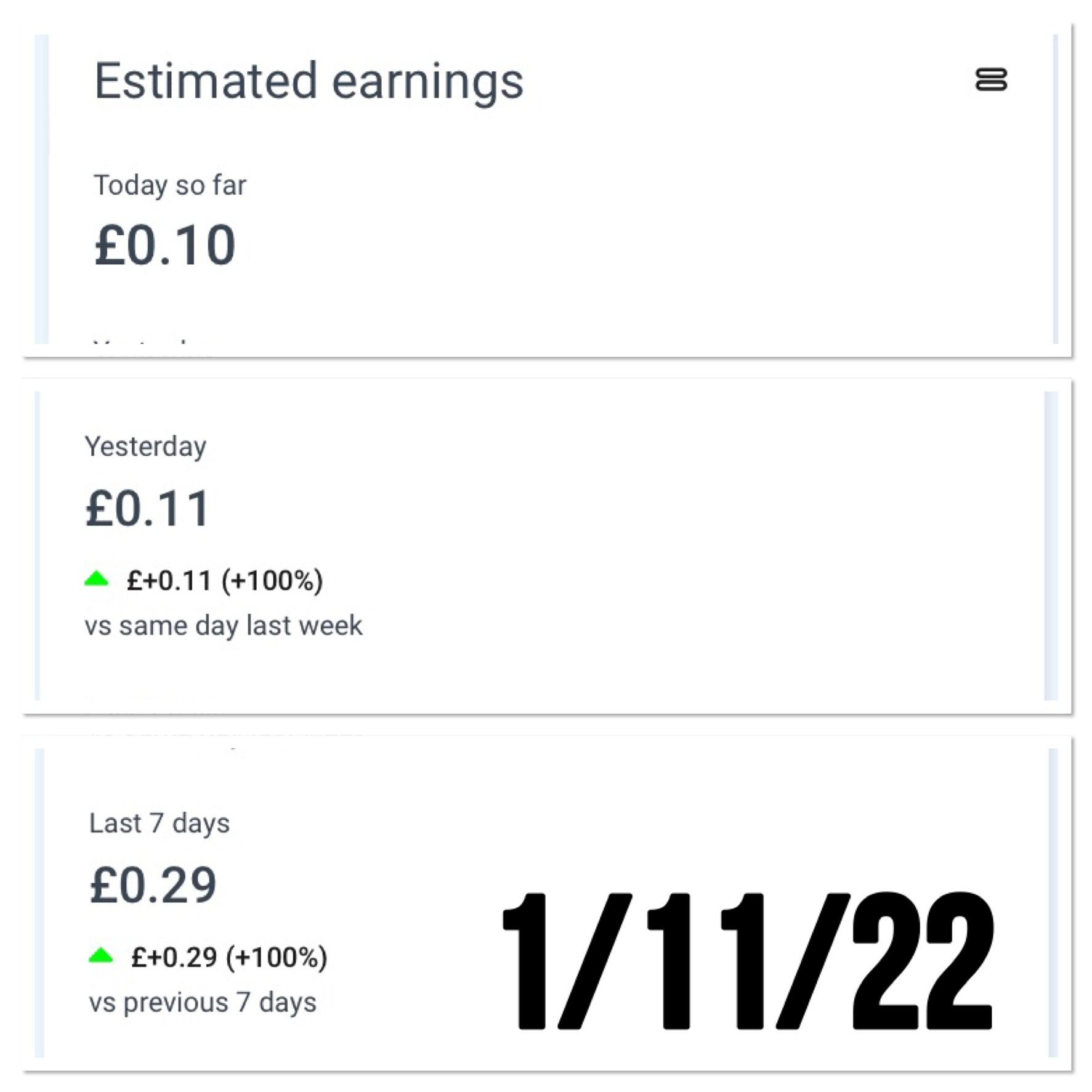Click the Last 7 days label
This screenshot has width=1092, height=1092.
click(159, 823)
